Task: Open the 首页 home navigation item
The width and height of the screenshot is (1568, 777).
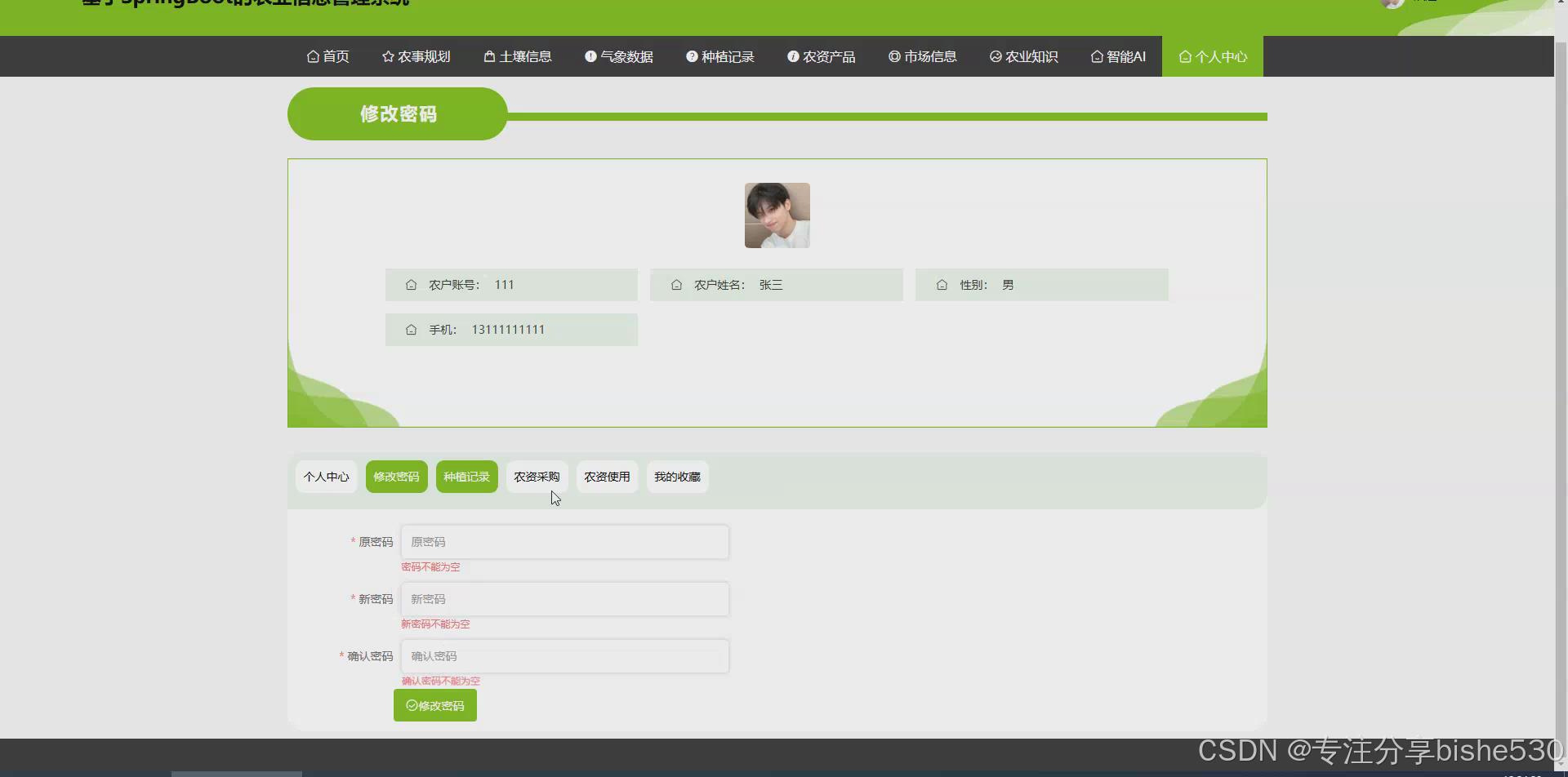Action: (327, 56)
